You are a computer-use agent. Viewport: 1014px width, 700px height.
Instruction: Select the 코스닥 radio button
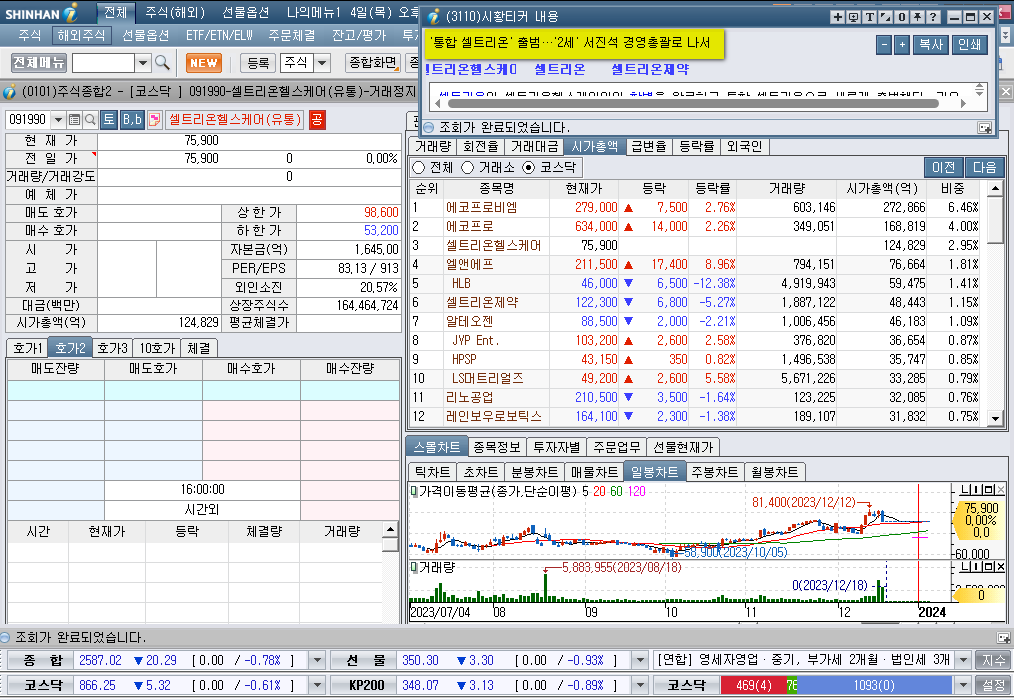(x=529, y=168)
